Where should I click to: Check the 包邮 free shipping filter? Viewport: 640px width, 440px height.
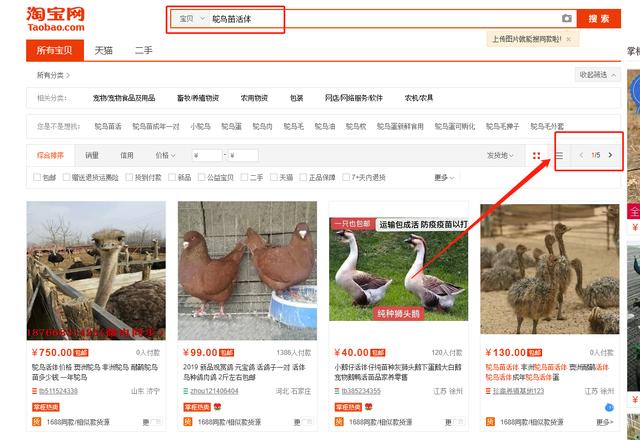tap(37, 177)
